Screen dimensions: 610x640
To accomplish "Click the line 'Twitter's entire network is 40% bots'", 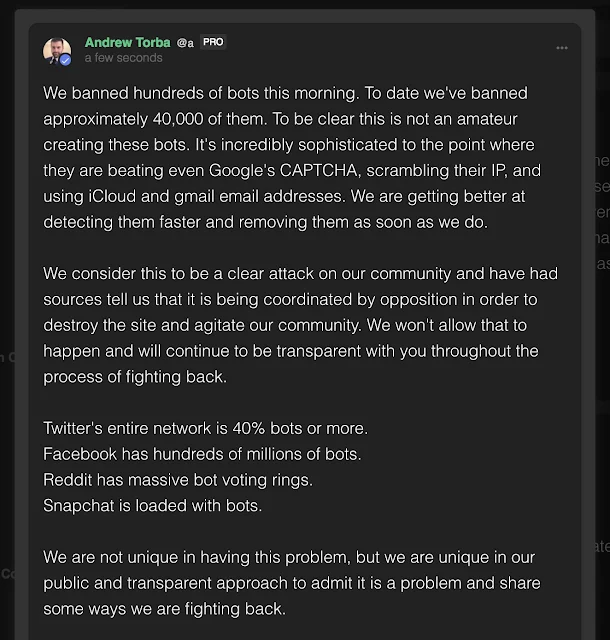I will [x=205, y=428].
